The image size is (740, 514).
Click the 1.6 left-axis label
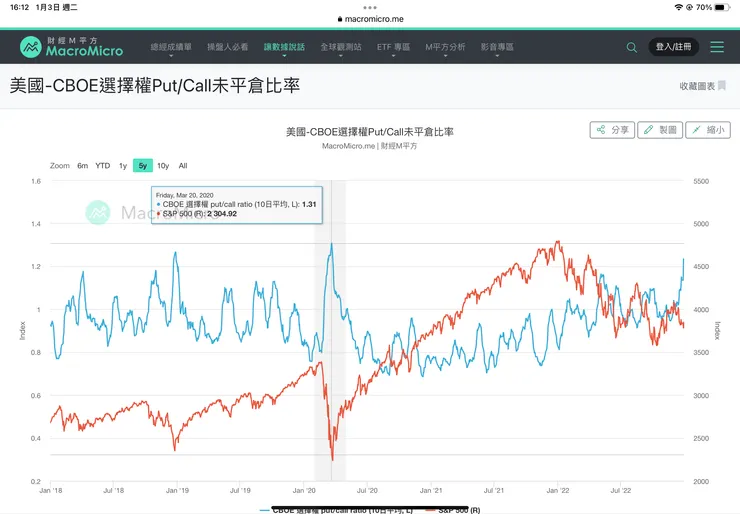(36, 181)
